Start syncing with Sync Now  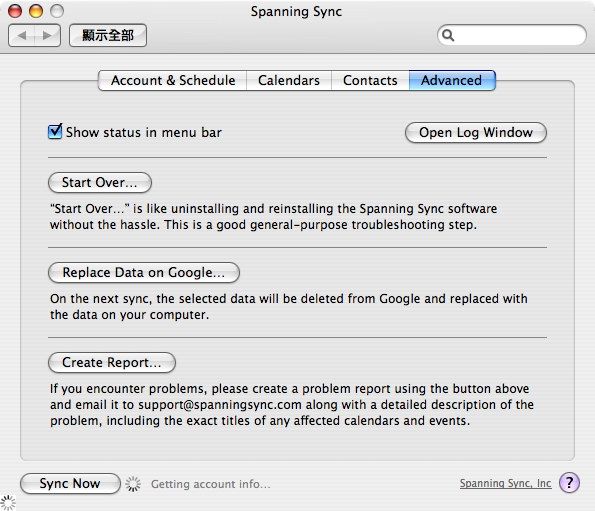coord(70,483)
